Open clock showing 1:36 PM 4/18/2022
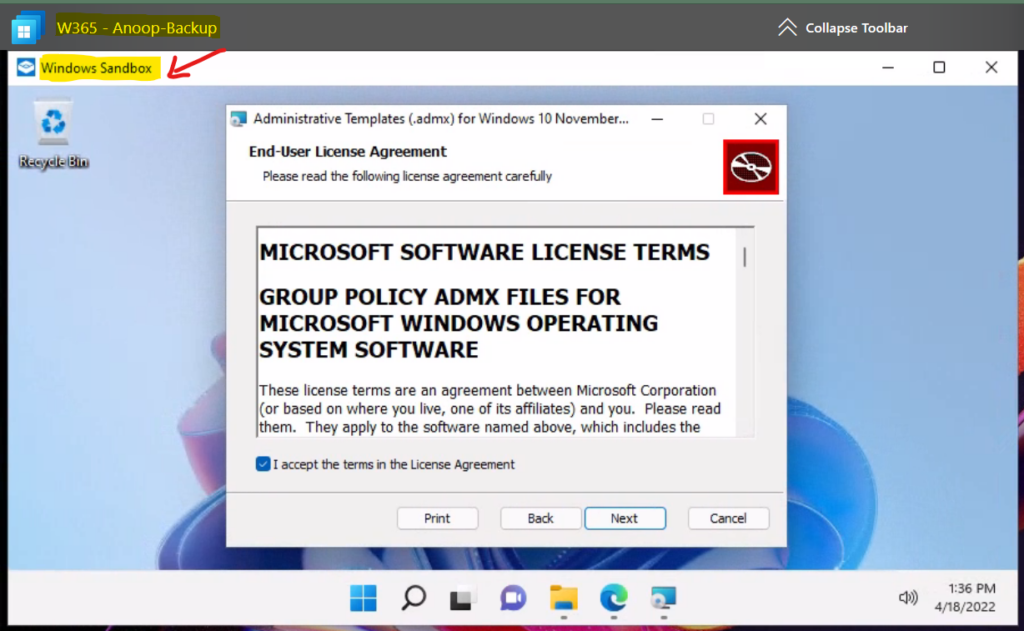 click(x=965, y=598)
